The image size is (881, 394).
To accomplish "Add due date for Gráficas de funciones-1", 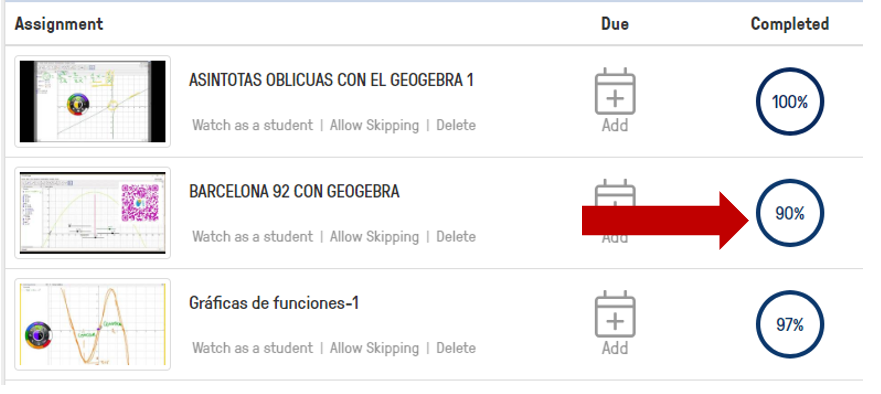I will point(615,323).
